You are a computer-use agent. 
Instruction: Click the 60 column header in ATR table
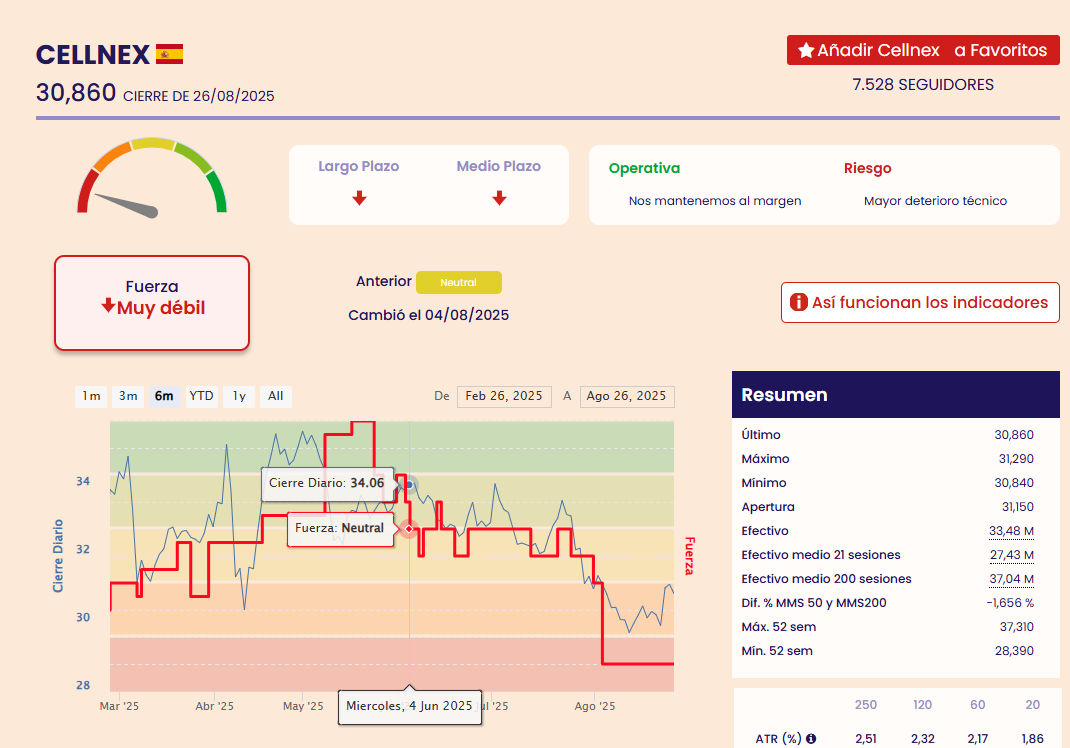point(978,705)
